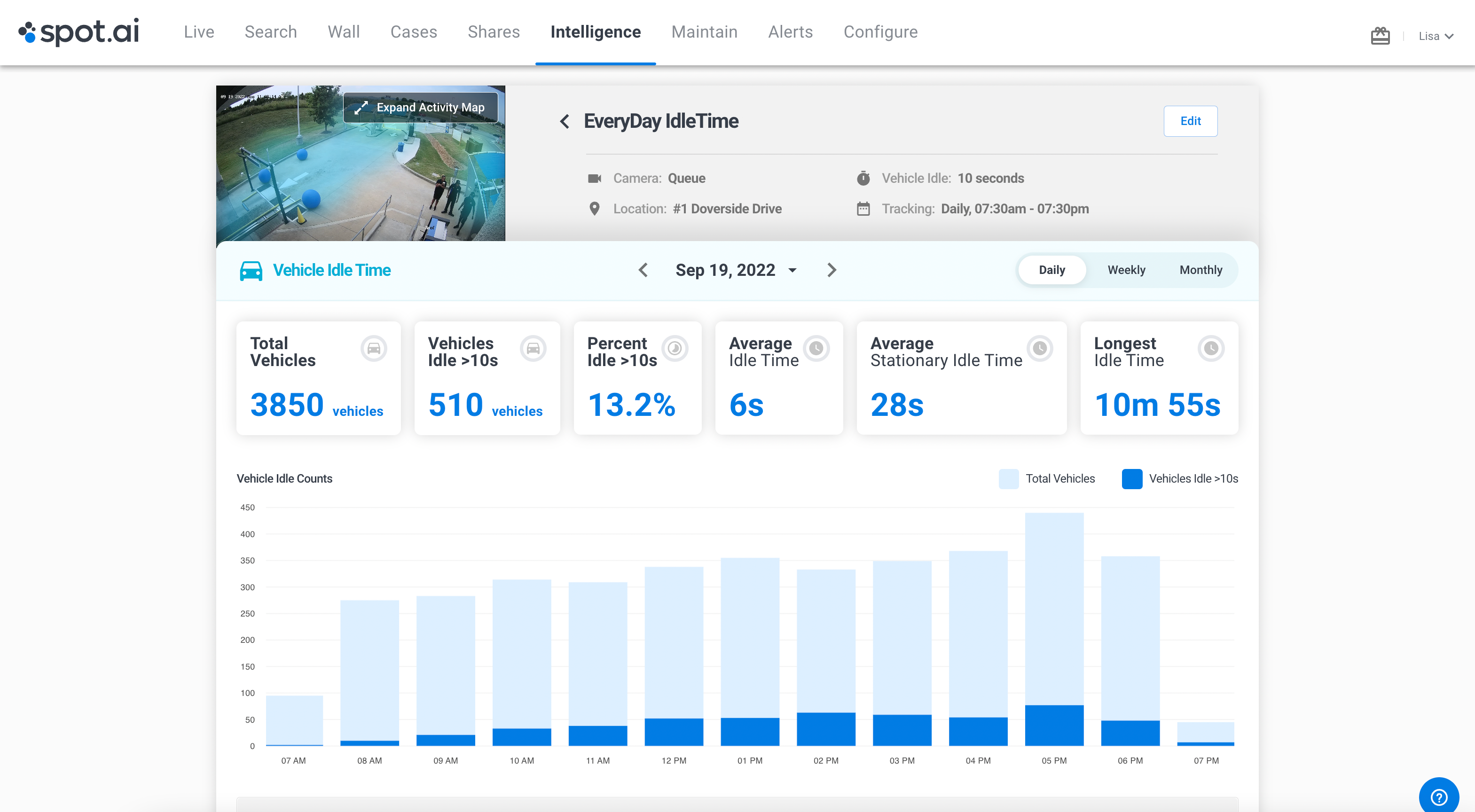Viewport: 1475px width, 812px height.
Task: Open the Sep 19, 2022 date dropdown
Action: pos(736,270)
